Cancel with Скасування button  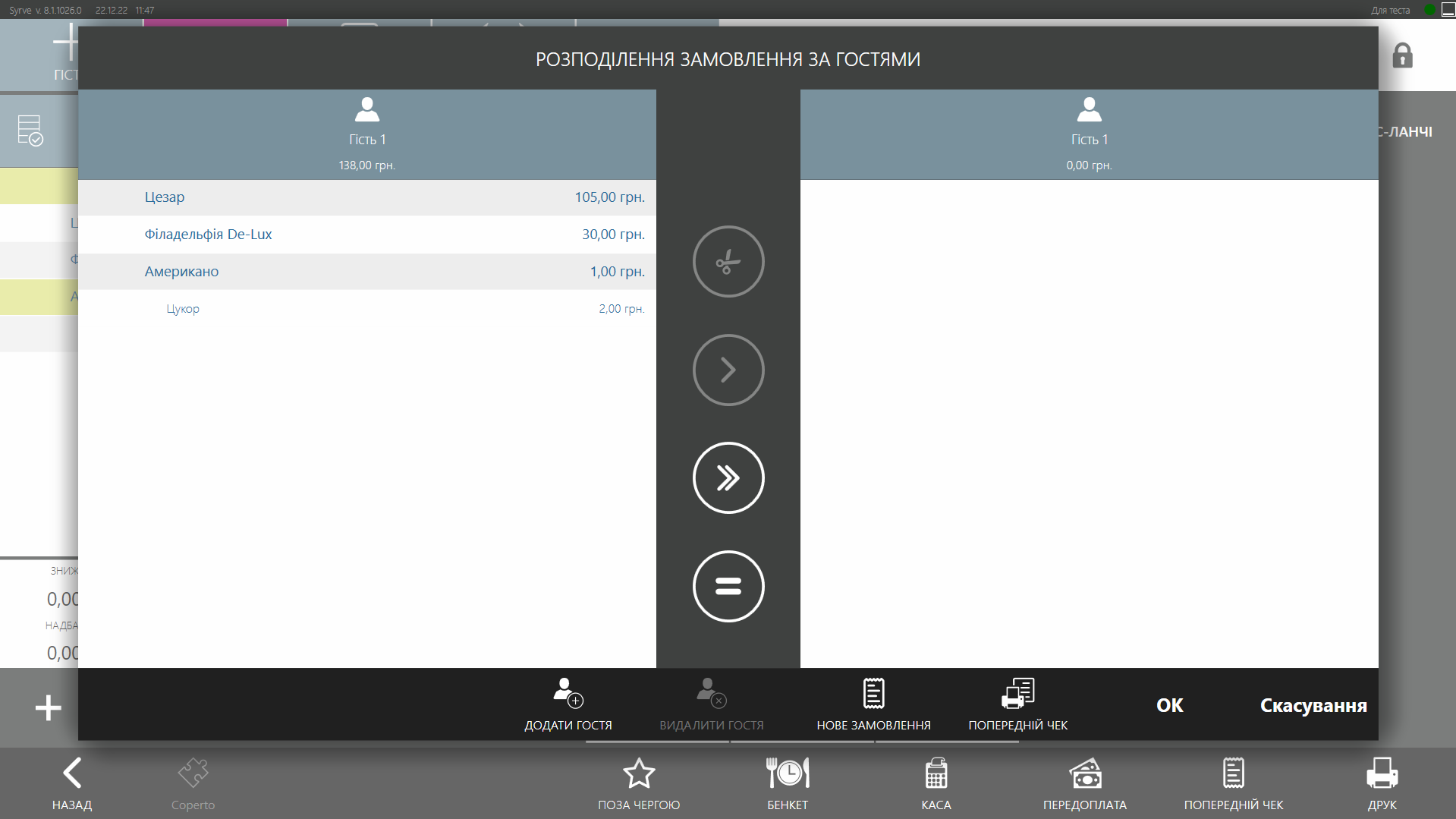(x=1313, y=705)
